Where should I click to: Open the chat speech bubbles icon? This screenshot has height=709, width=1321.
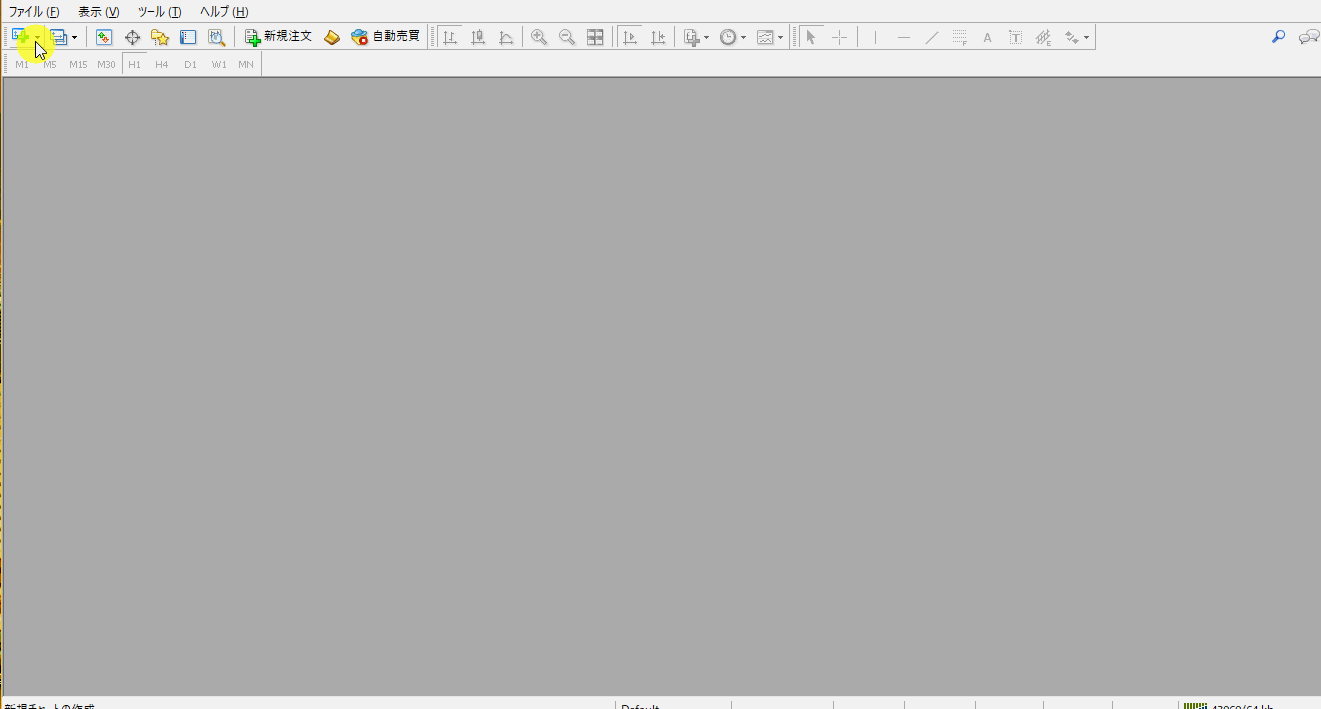pos(1308,37)
